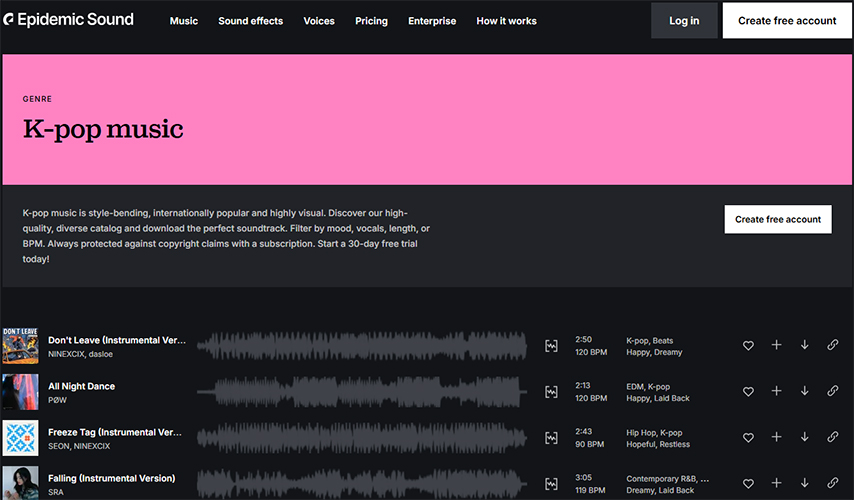Click the Beats genre tag on Don't Leave

click(663, 340)
